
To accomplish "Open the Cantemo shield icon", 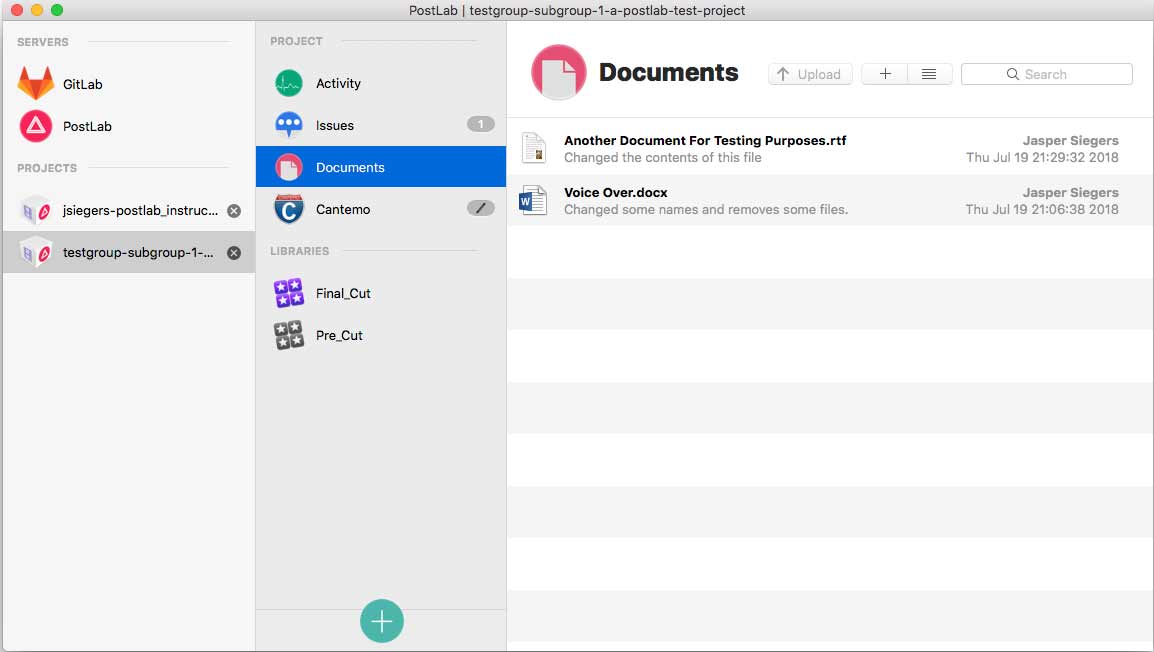I will point(288,209).
